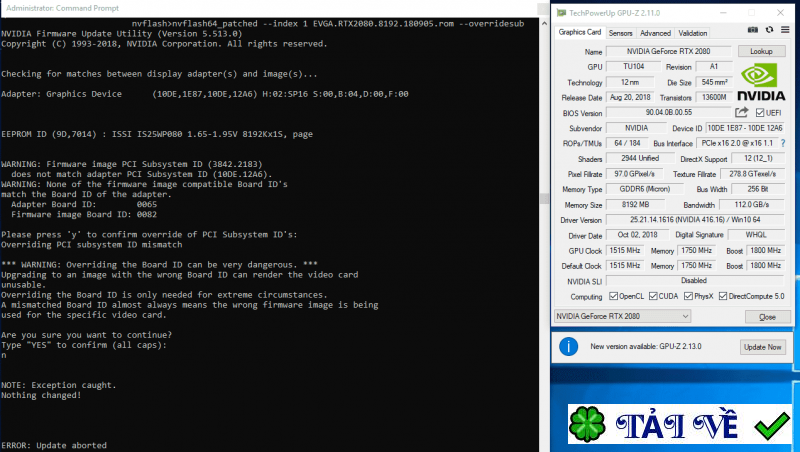This screenshot has height=452, width=800.
Task: Click the NVIDIA SLI field showing Disabled
Action: pos(695,281)
